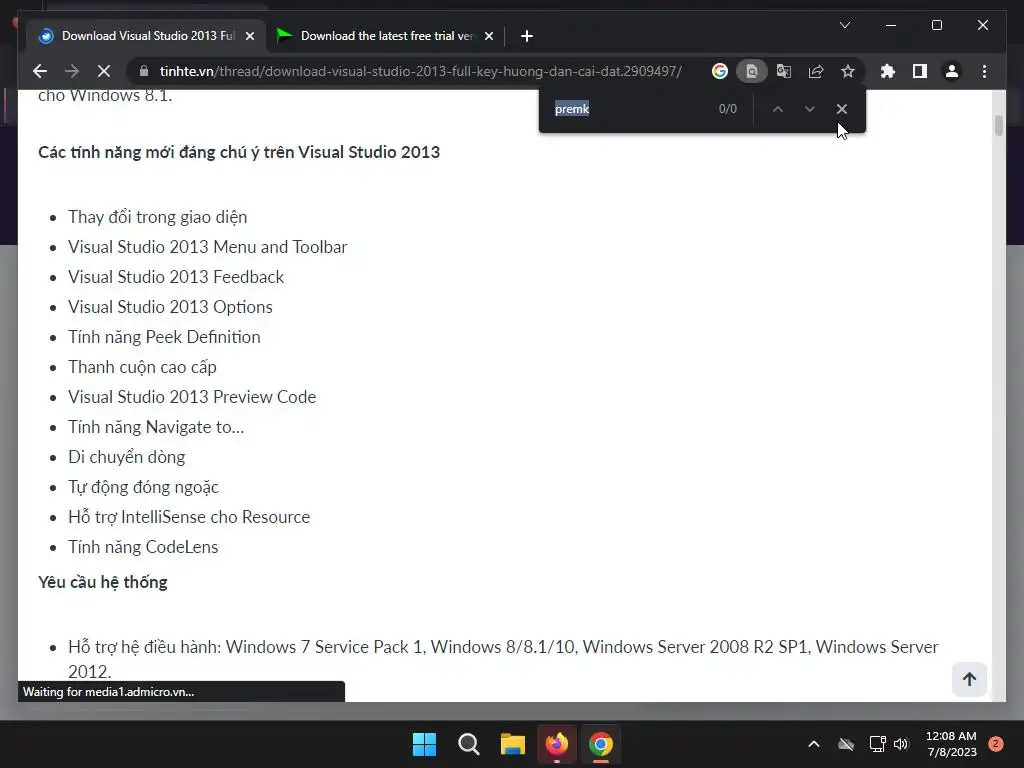Viewport: 1024px width, 768px height.
Task: Close the Download Visual Studio 2013 tab
Action: click(x=249, y=36)
